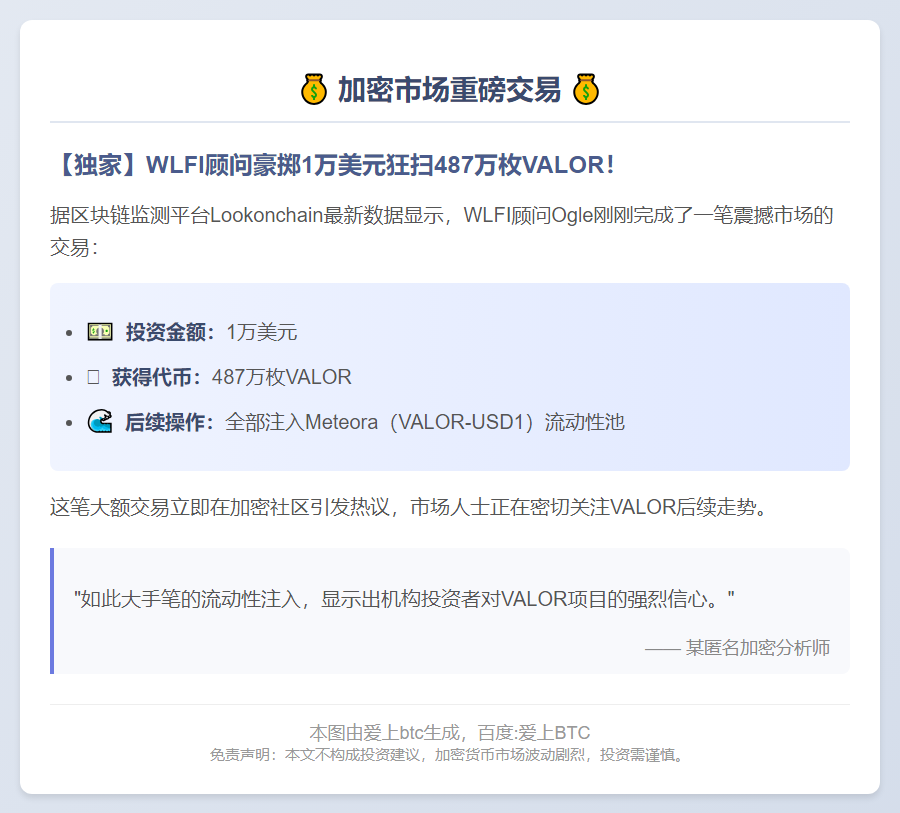The image size is (900, 813).
Task: Click the dollar bill emoji beside 投资金额
Action: click(x=99, y=330)
